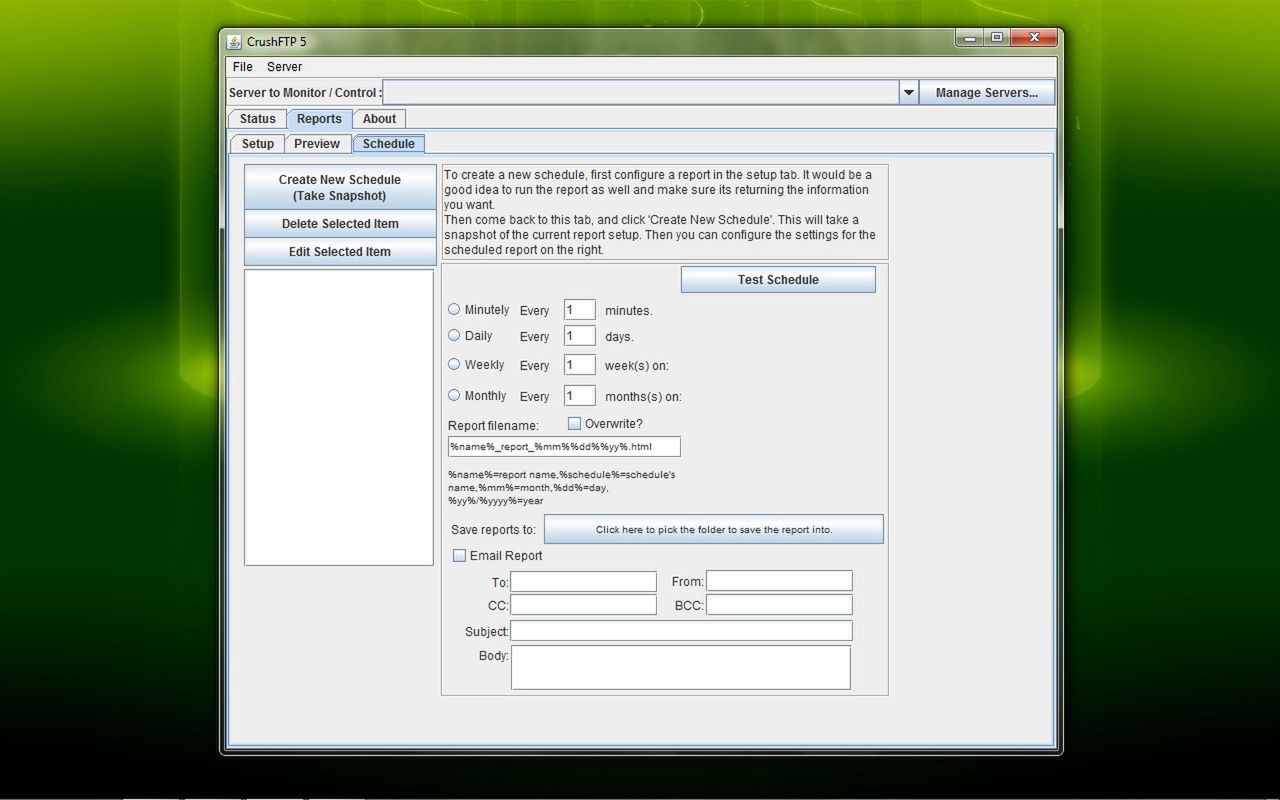Screen dimensions: 1280x800
Task: Switch to the Status tab
Action: (x=258, y=119)
